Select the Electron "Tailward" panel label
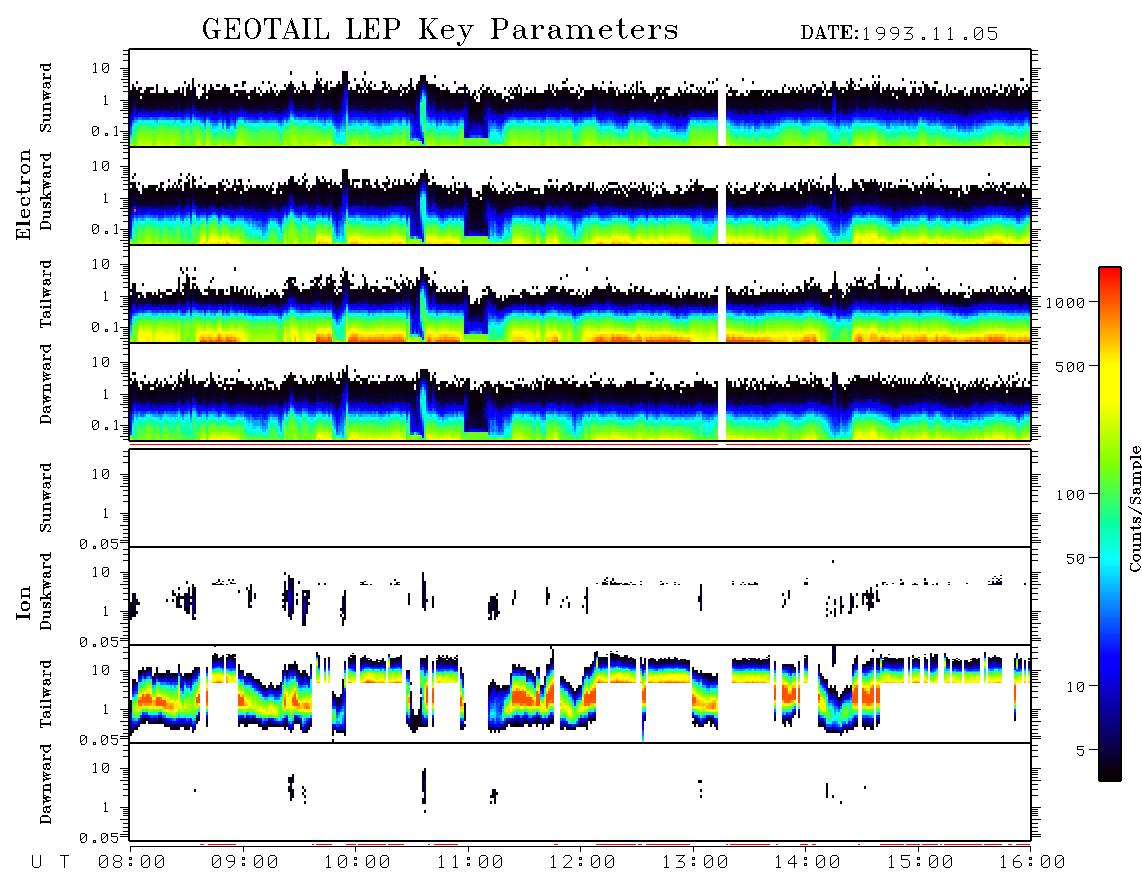The height and width of the screenshot is (880, 1142). [46, 294]
